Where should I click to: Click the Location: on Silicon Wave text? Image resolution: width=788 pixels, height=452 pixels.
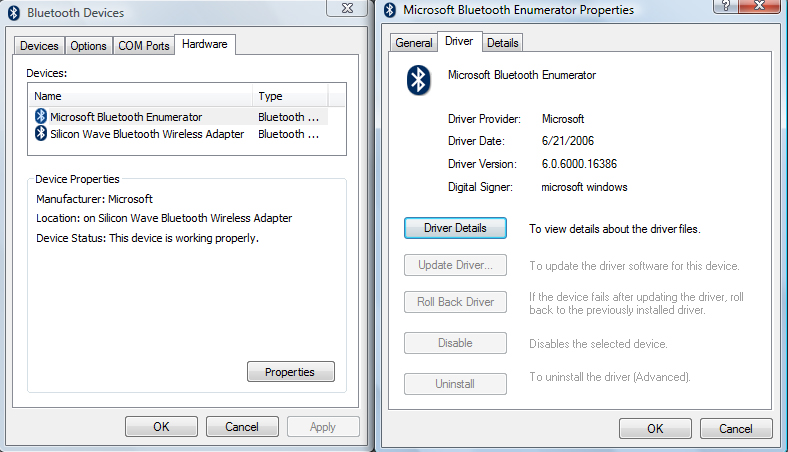click(164, 218)
